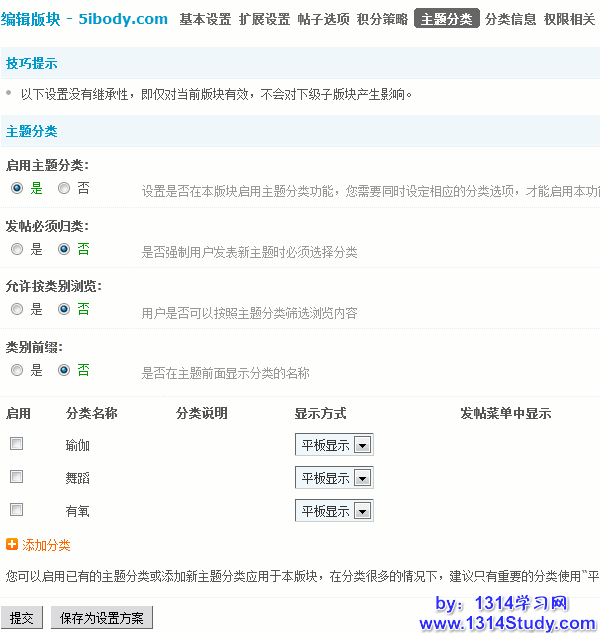
Task: Select 是 for 类别前缀
Action: coord(16,370)
